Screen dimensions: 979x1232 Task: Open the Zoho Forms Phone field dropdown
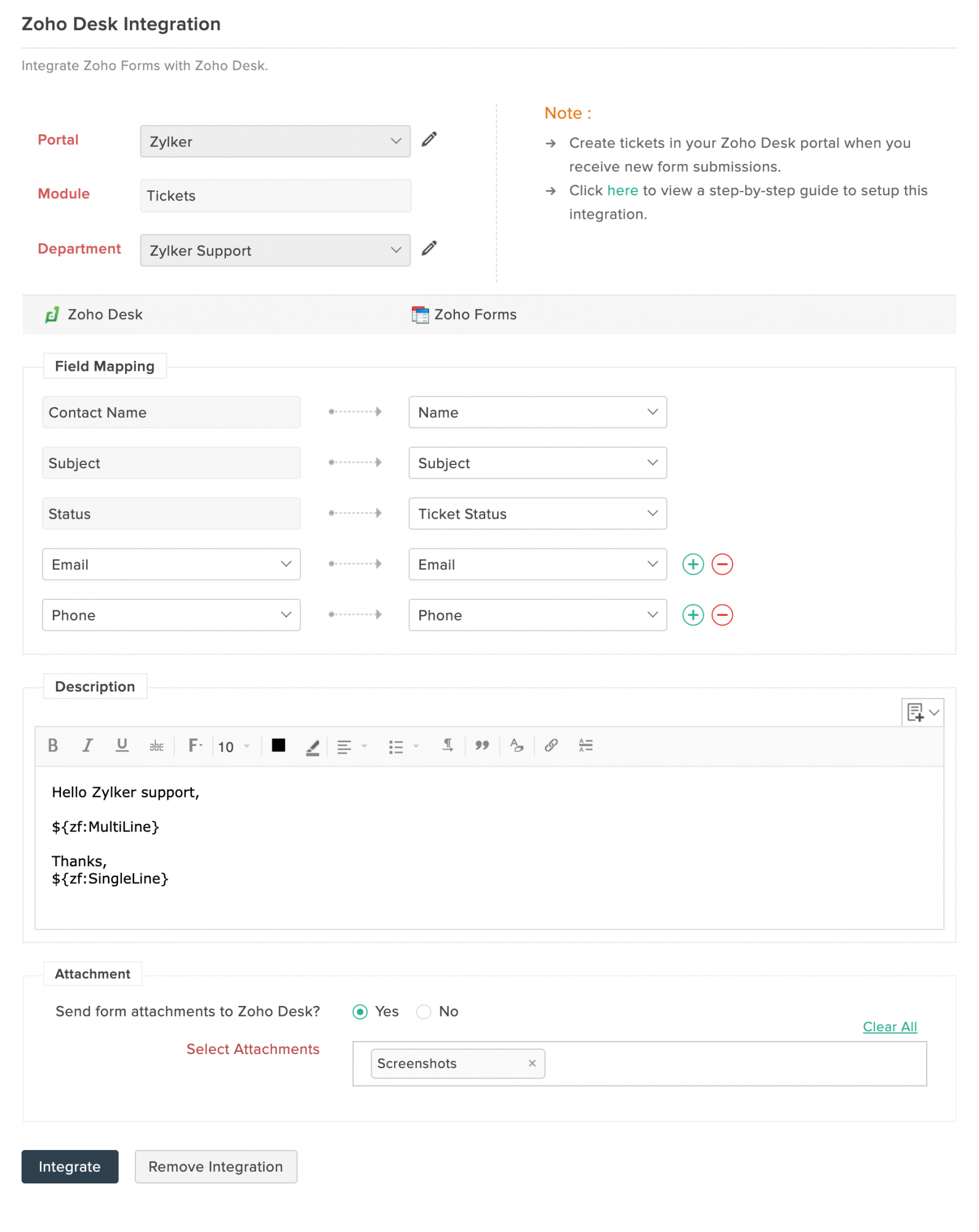click(538, 615)
